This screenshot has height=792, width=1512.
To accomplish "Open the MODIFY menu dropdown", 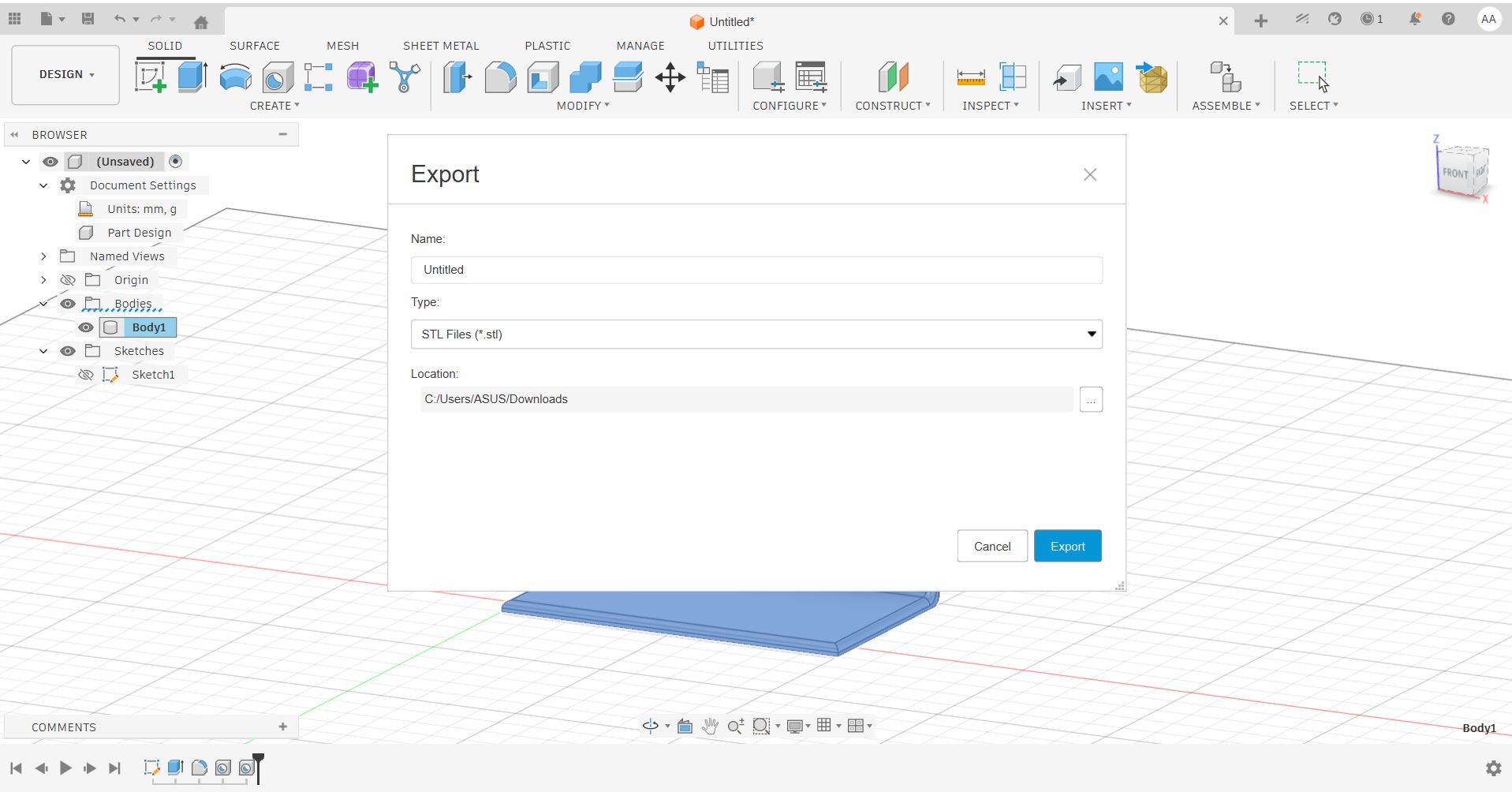I will coord(583,106).
